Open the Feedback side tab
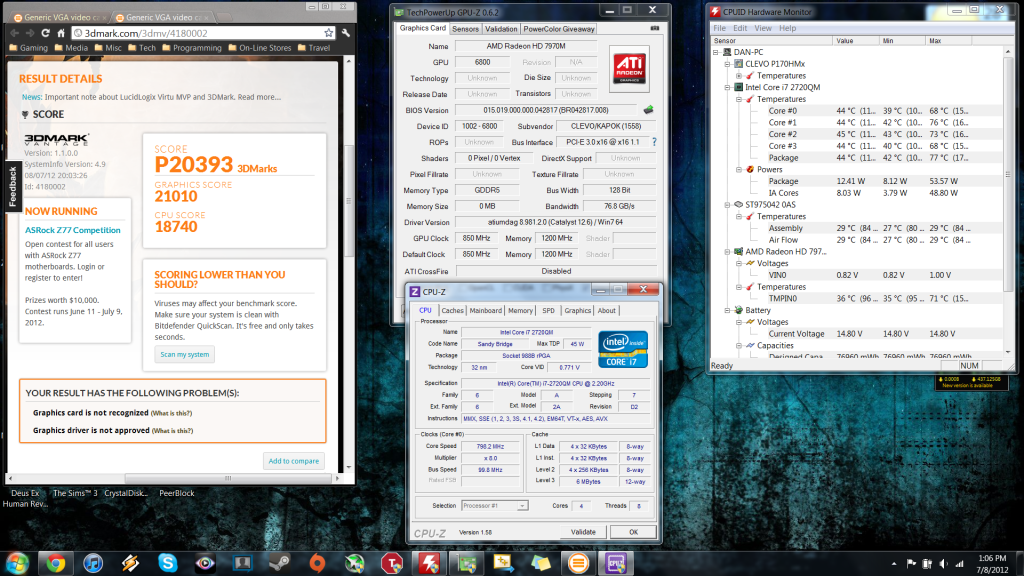This screenshot has width=1024, height=576. pyautogui.click(x=12, y=187)
